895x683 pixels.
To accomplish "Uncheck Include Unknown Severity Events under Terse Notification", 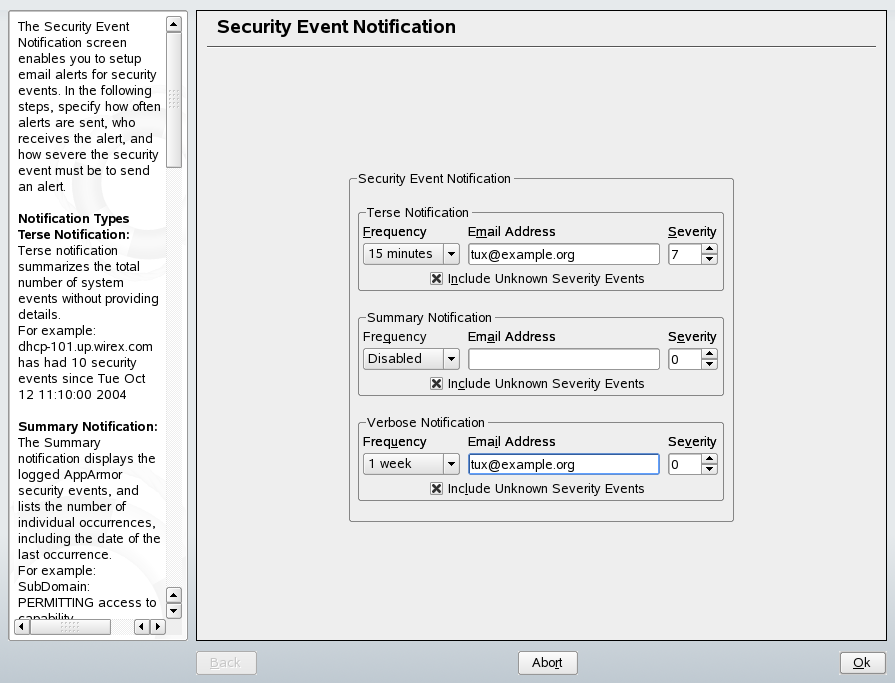I will pos(435,278).
